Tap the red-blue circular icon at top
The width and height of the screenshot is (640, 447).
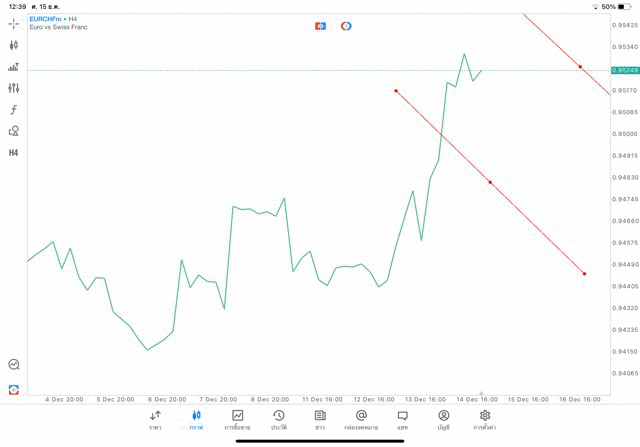pos(346,25)
